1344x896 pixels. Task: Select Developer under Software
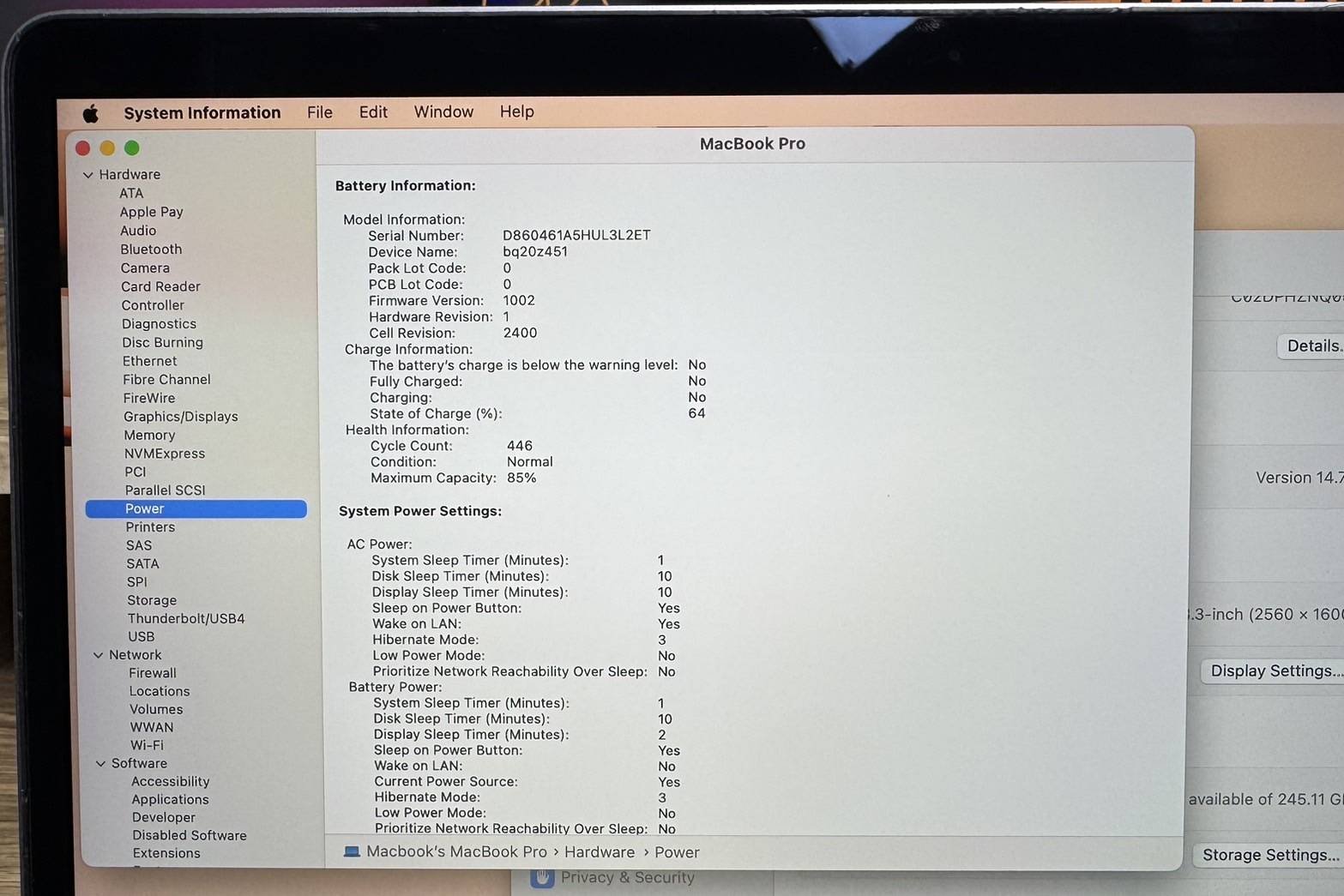(164, 817)
